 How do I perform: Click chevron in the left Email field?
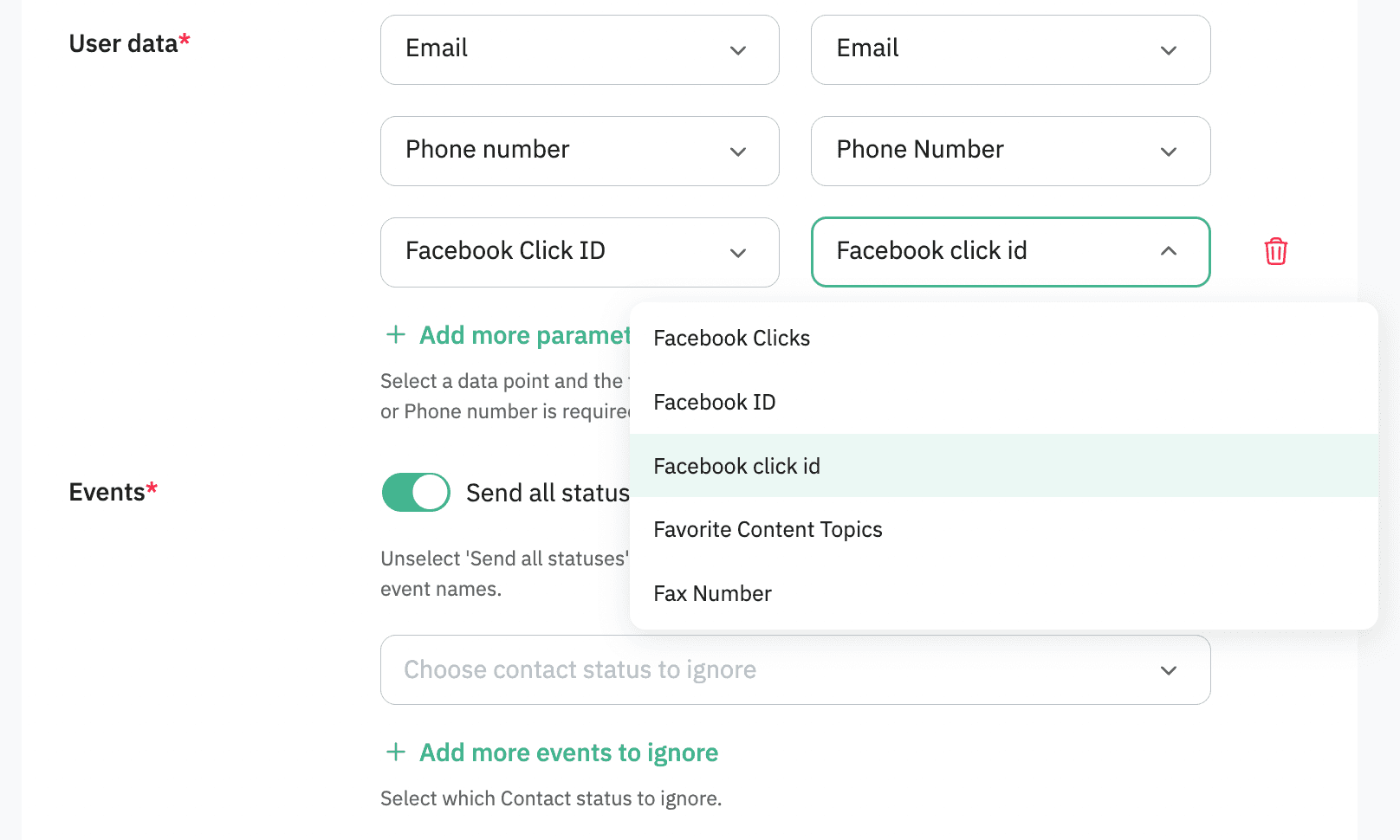(737, 50)
